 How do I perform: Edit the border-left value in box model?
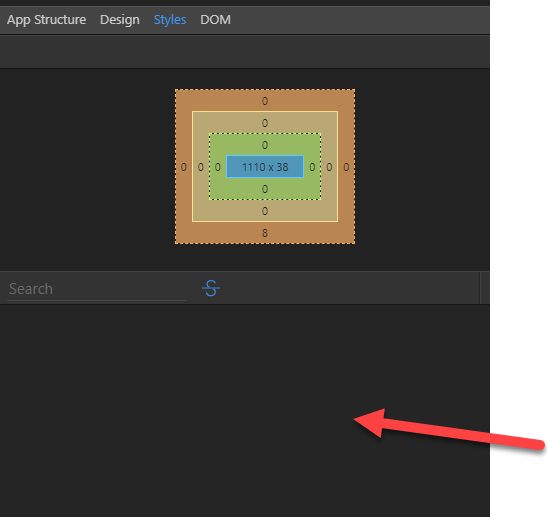click(x=201, y=167)
